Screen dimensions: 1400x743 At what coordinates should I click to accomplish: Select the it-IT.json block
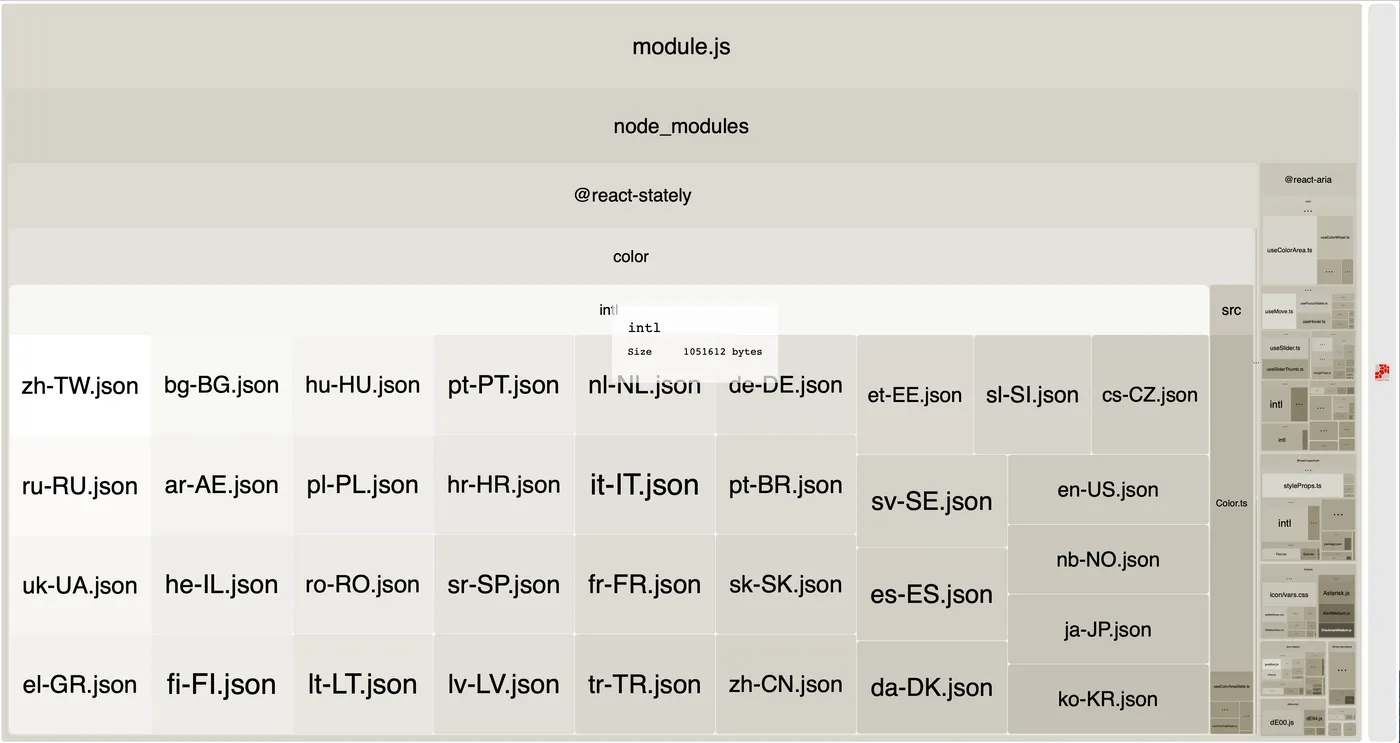[x=645, y=485]
